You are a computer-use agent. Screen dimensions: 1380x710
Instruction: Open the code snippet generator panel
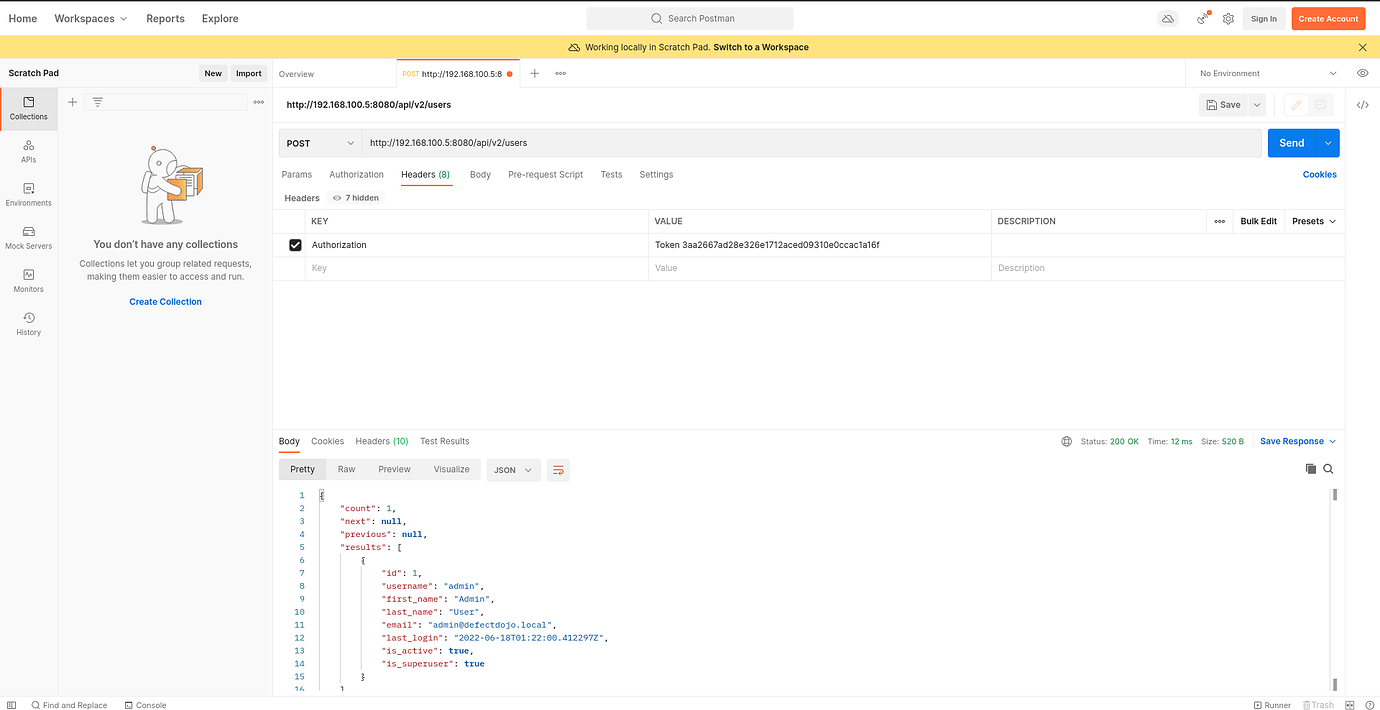(1362, 104)
